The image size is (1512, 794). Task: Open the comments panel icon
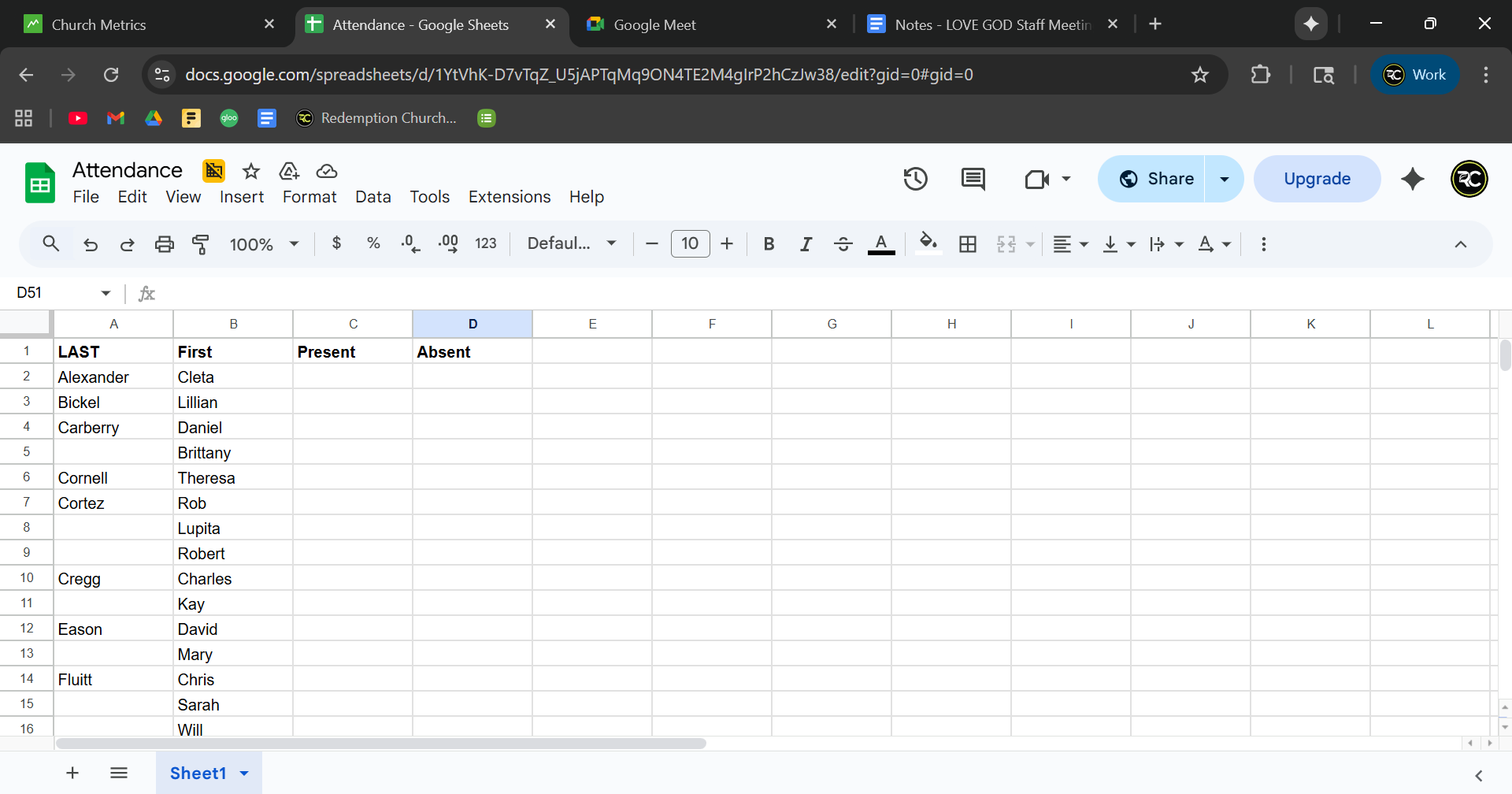[973, 179]
